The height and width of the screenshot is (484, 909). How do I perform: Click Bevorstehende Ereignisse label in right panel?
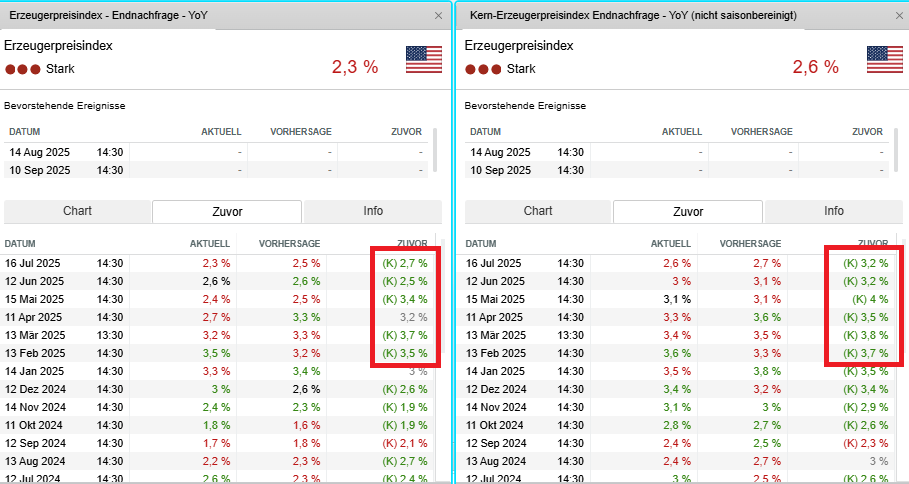(525, 106)
